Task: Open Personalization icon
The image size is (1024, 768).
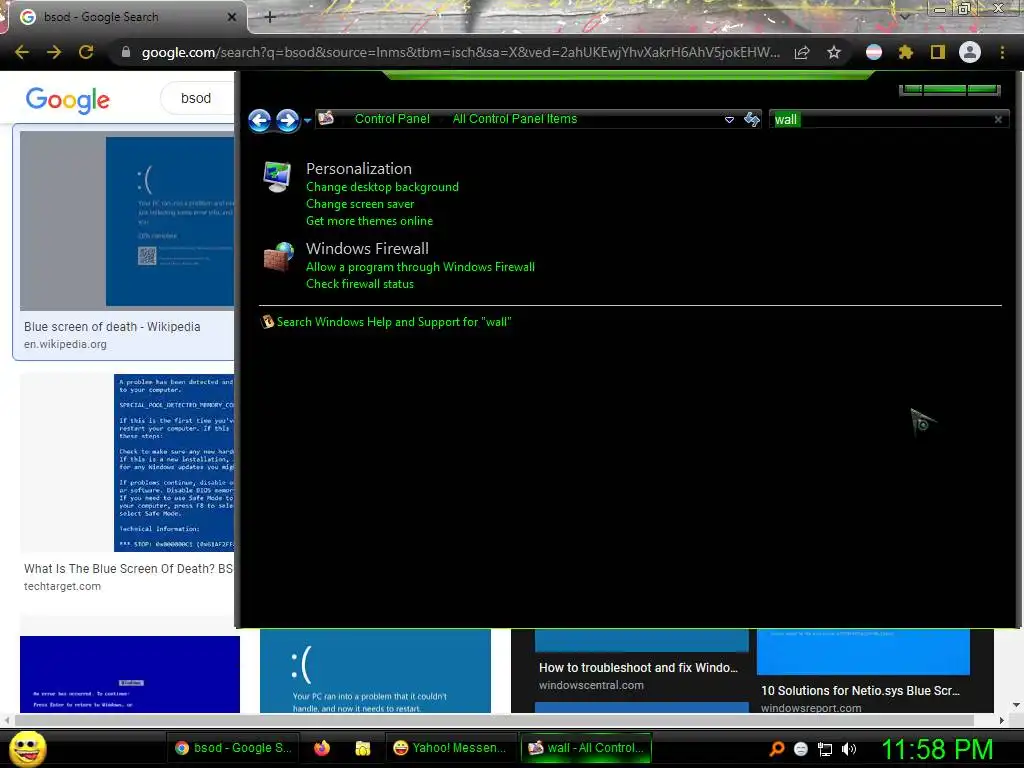Action: coord(278,177)
